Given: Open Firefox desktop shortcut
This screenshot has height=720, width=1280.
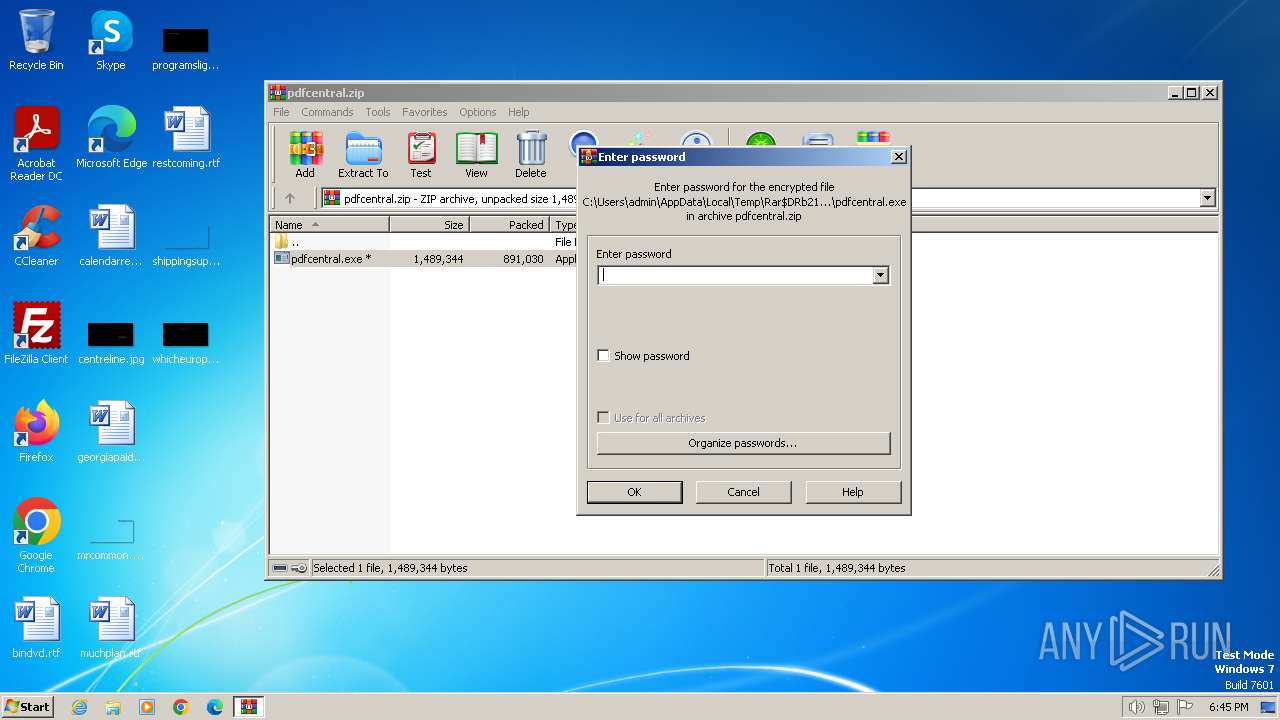Looking at the screenshot, I should (36, 432).
